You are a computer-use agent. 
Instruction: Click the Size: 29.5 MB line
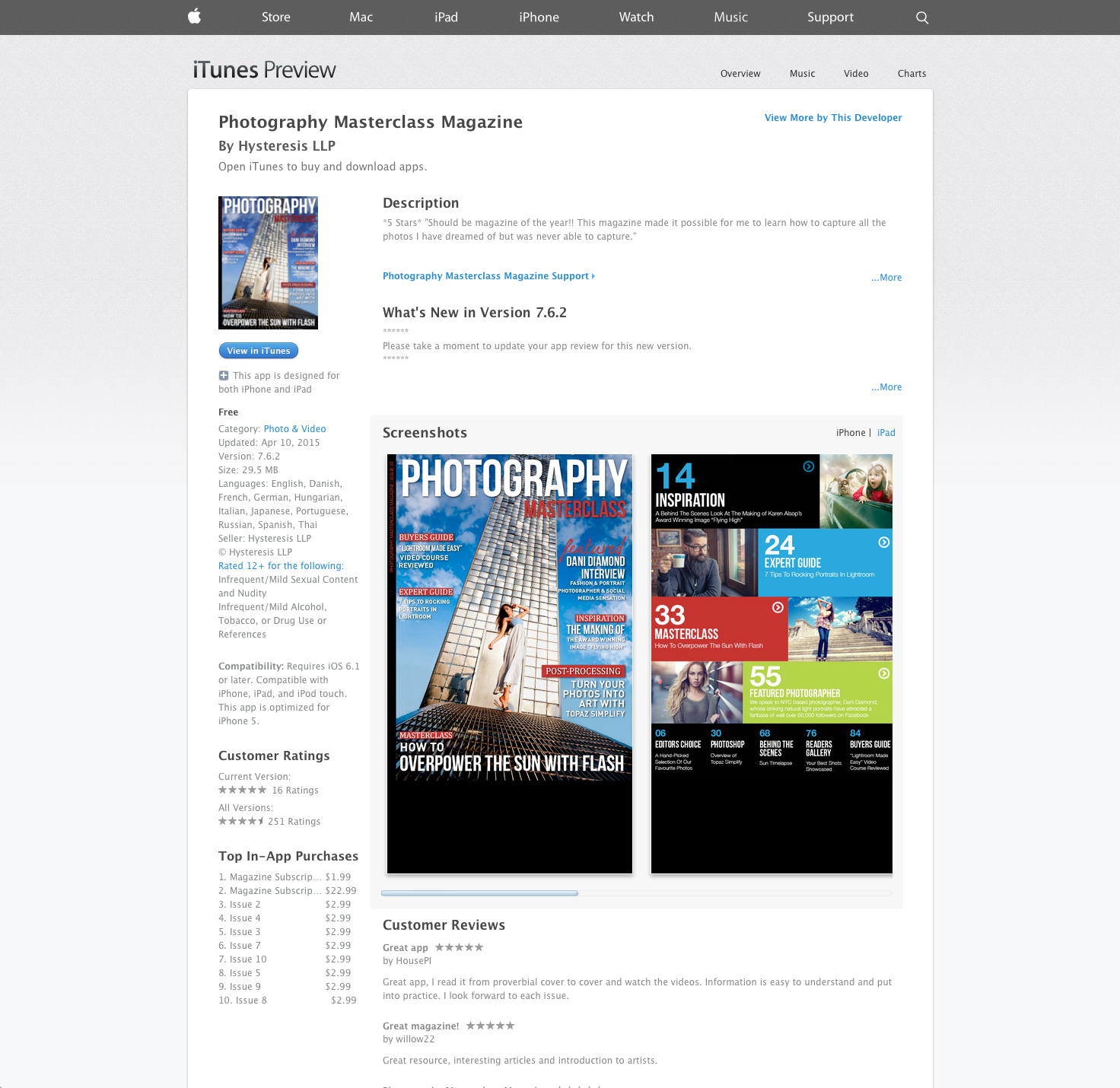(x=248, y=470)
